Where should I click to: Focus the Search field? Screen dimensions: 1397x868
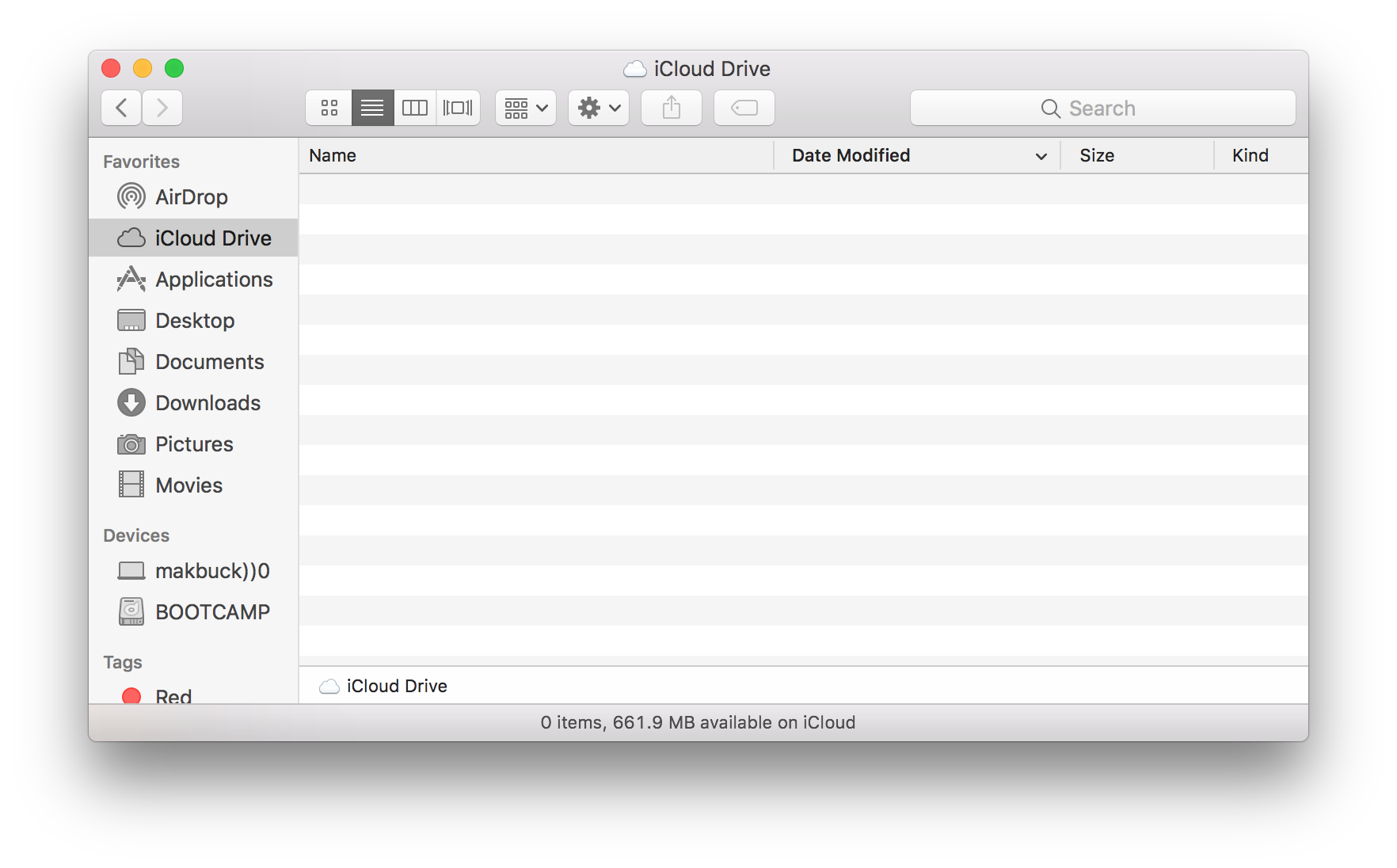(1103, 108)
